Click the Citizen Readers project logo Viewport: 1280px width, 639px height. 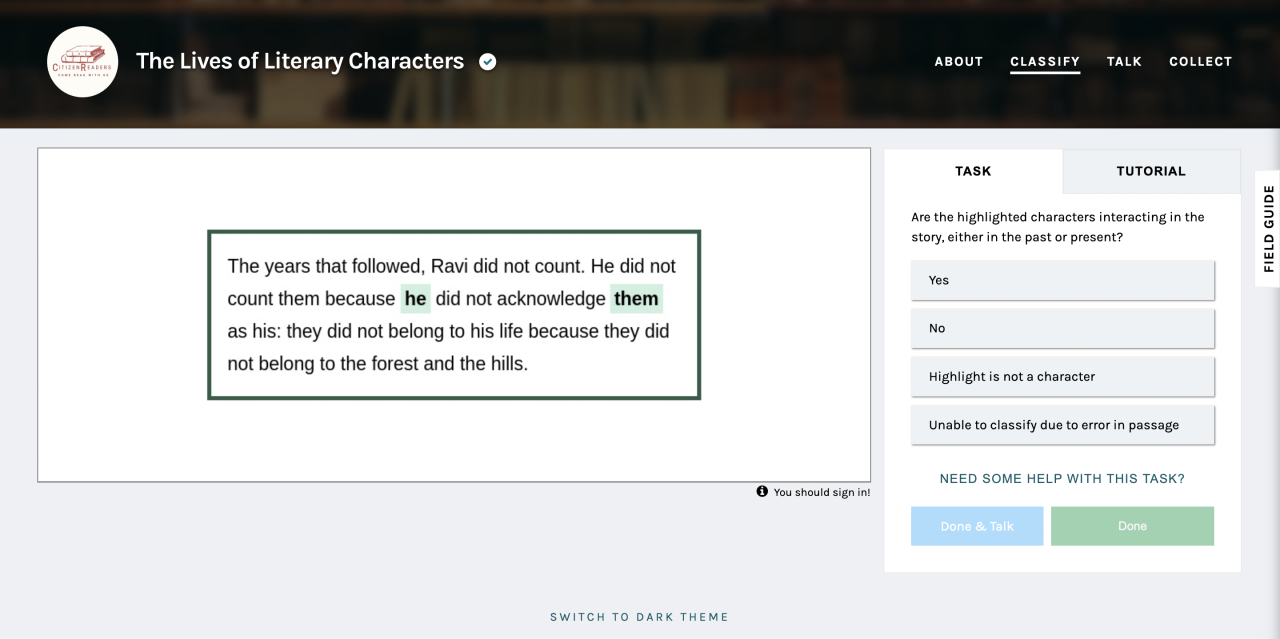tap(83, 62)
